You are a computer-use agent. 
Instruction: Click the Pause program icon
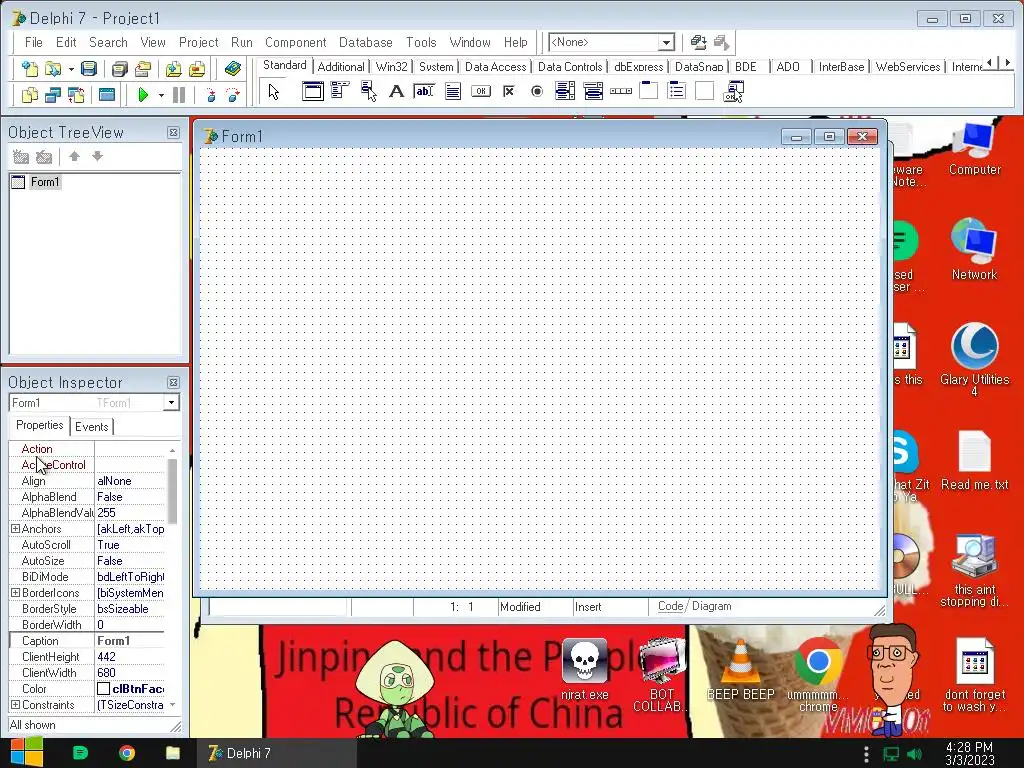(178, 95)
